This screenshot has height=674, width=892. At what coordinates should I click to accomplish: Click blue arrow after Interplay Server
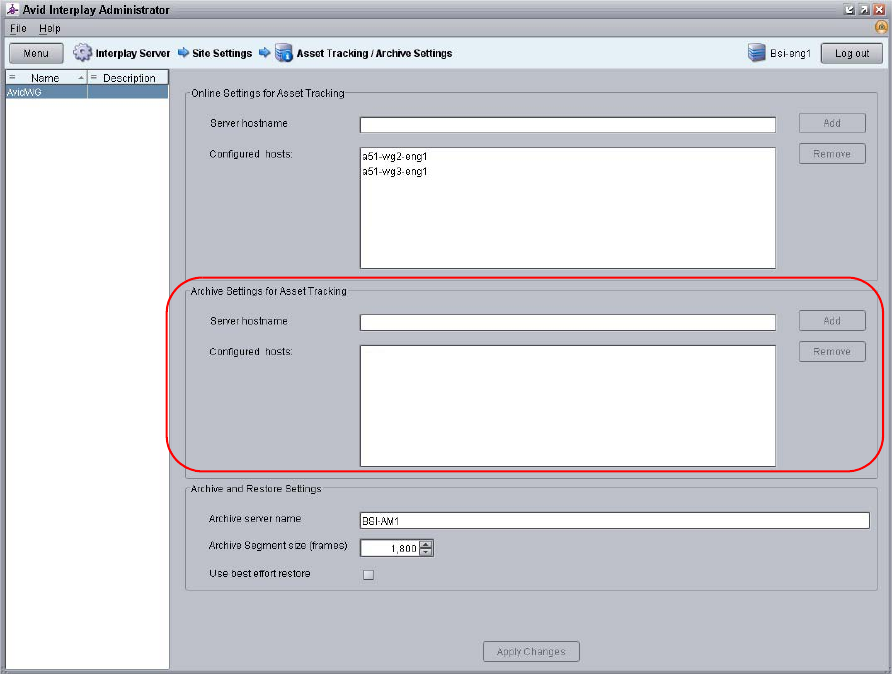pos(183,53)
